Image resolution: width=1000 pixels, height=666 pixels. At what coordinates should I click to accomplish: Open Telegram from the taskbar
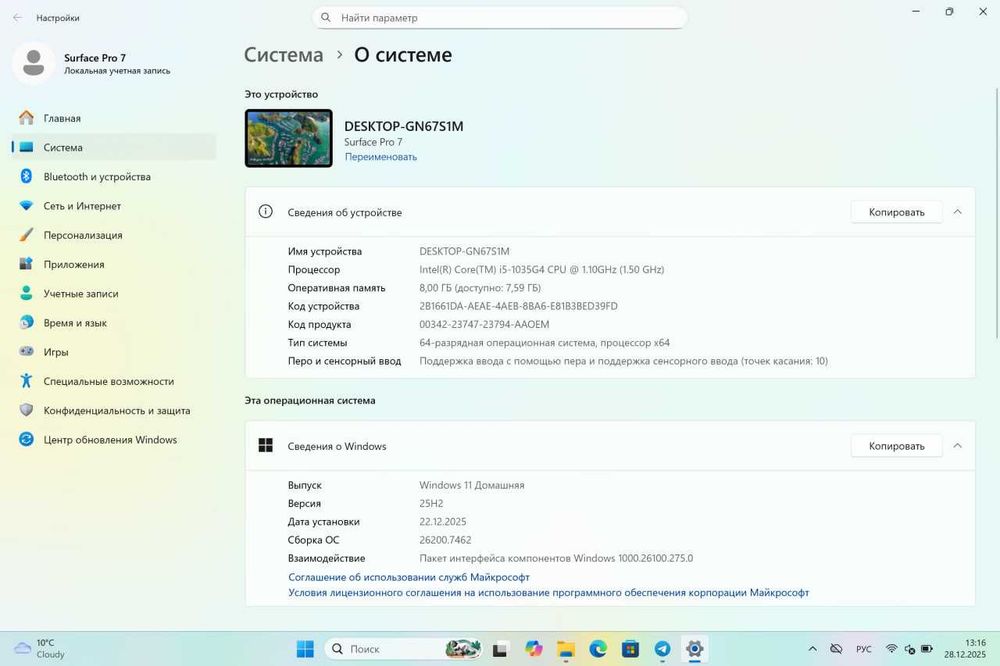[663, 649]
